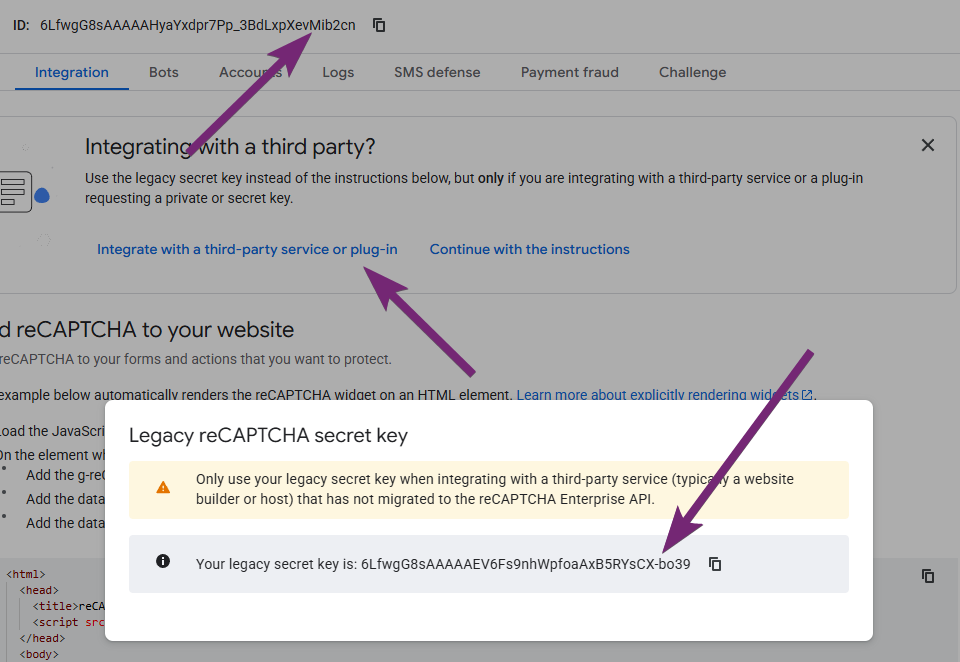
Task: Open the Payment fraud tab
Action: [570, 72]
